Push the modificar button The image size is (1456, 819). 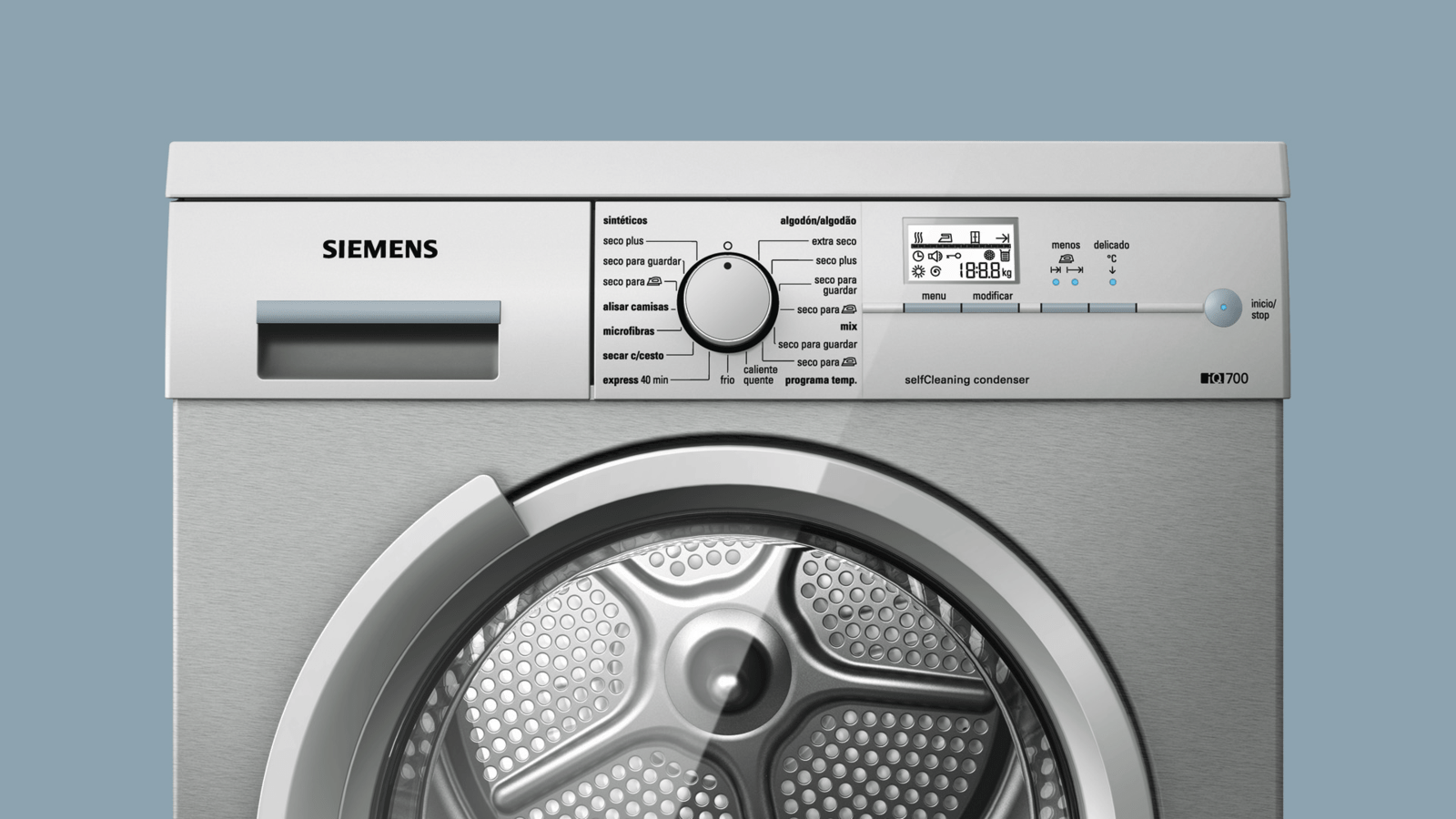989,308
